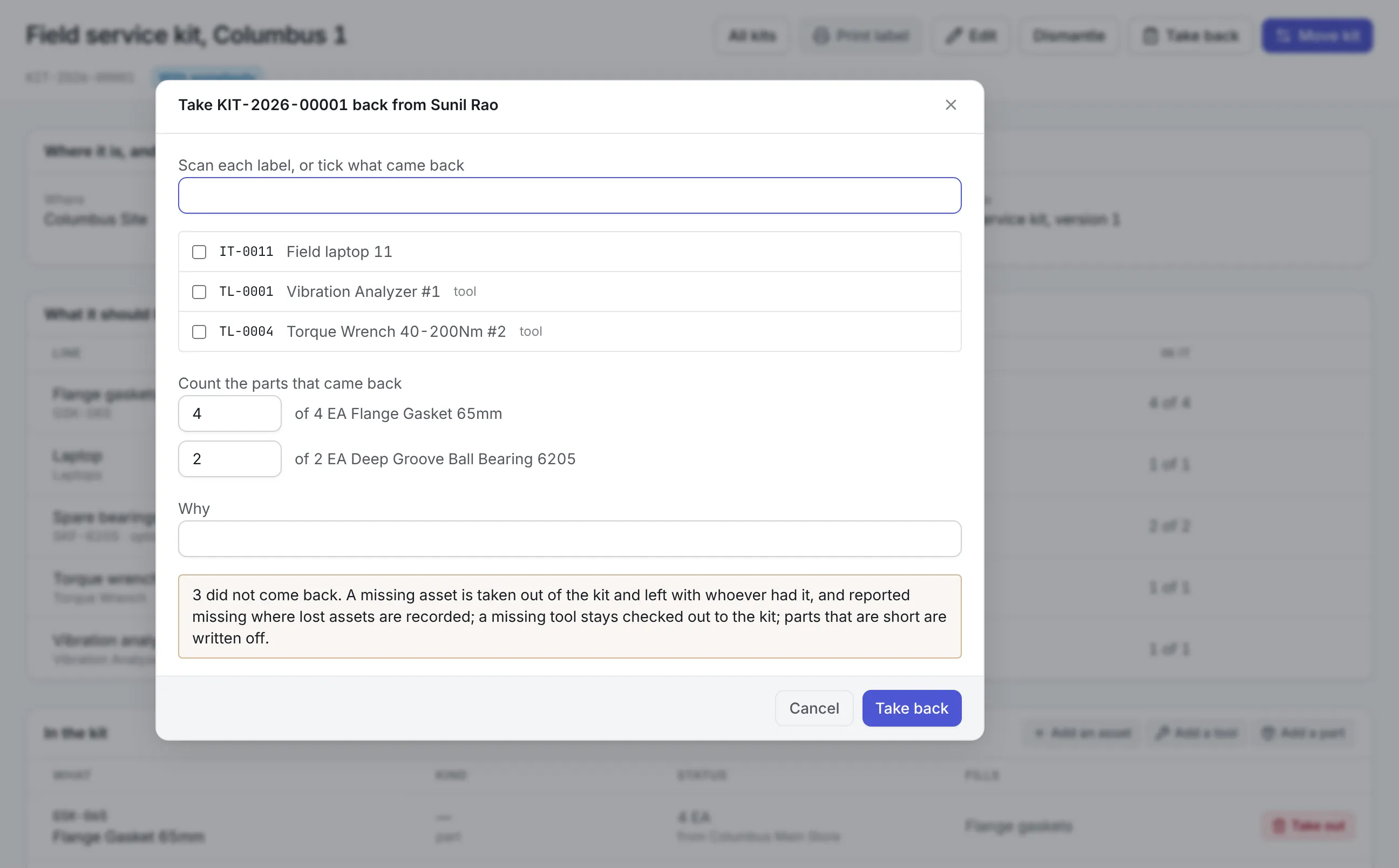Cancel the take back dialog
This screenshot has width=1399, height=868.
(x=814, y=708)
